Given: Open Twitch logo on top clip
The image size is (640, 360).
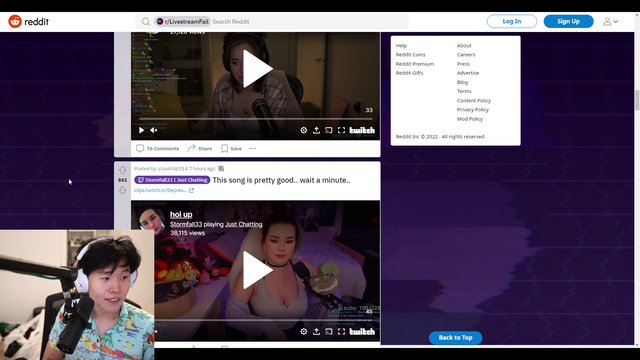Looking at the screenshot, I should coord(362,130).
